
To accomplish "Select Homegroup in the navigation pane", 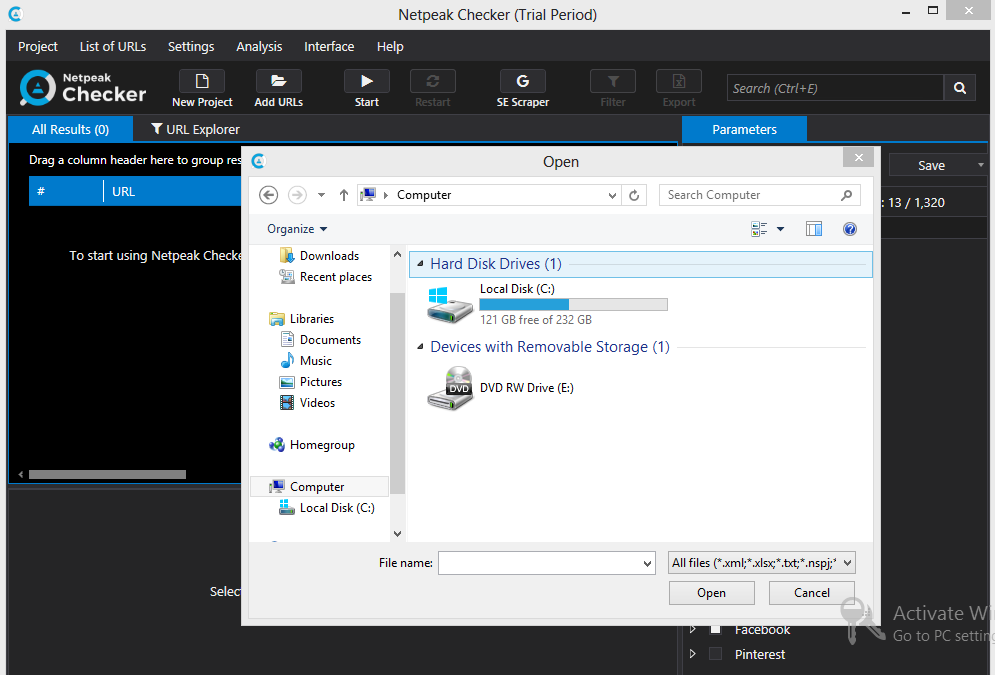I will pyautogui.click(x=322, y=445).
